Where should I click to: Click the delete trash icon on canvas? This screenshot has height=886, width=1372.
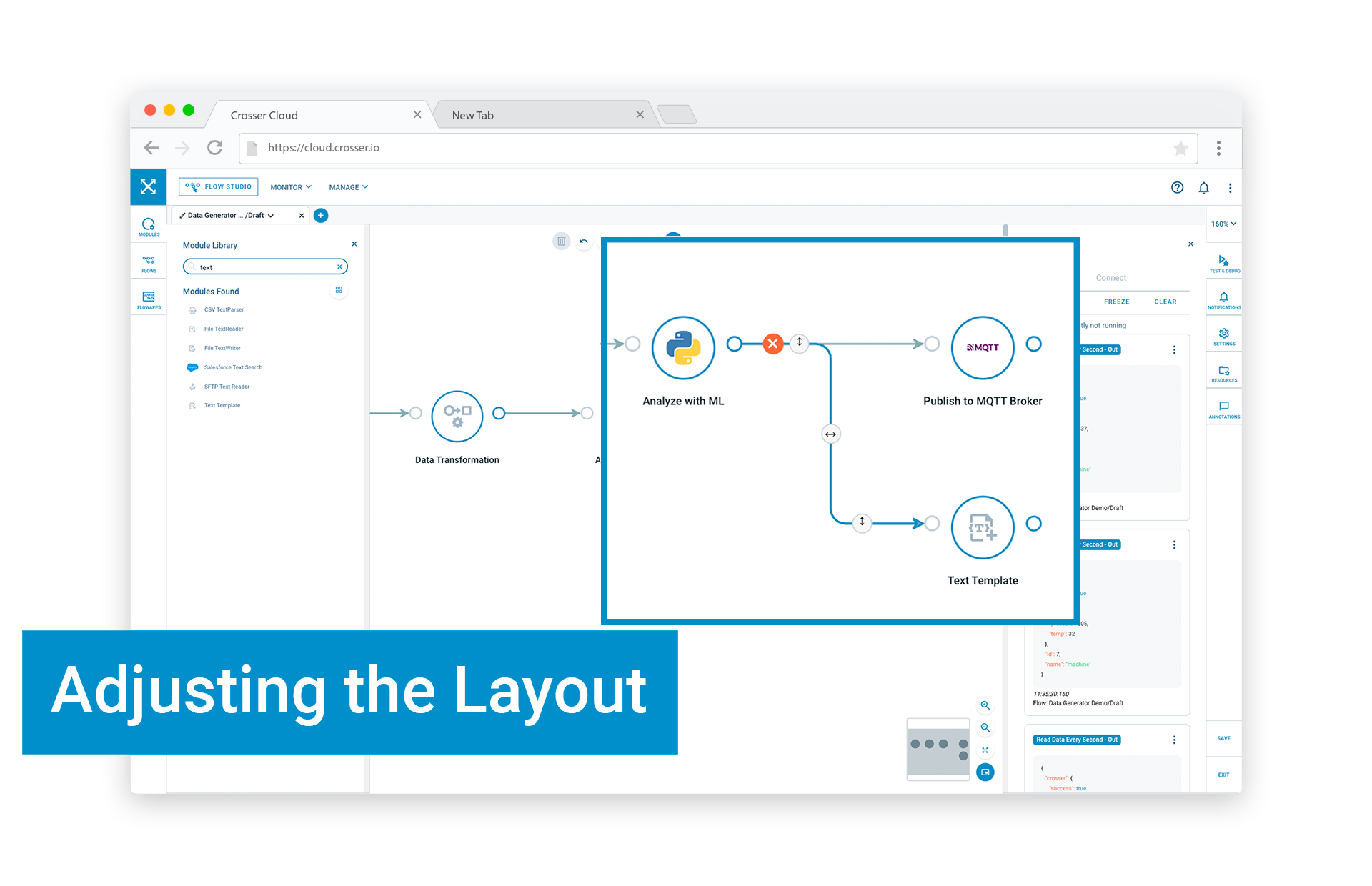point(561,241)
